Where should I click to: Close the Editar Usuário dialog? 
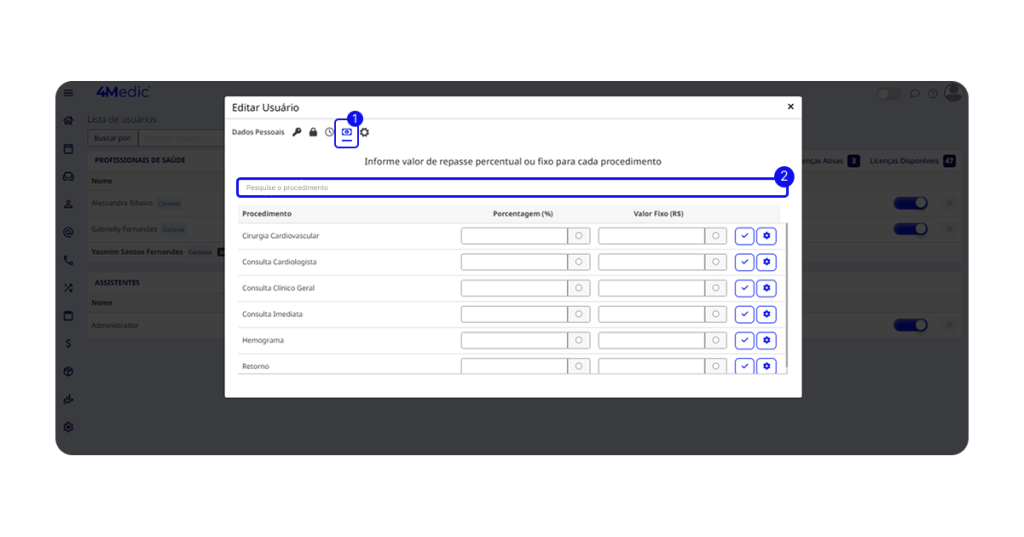point(790,107)
